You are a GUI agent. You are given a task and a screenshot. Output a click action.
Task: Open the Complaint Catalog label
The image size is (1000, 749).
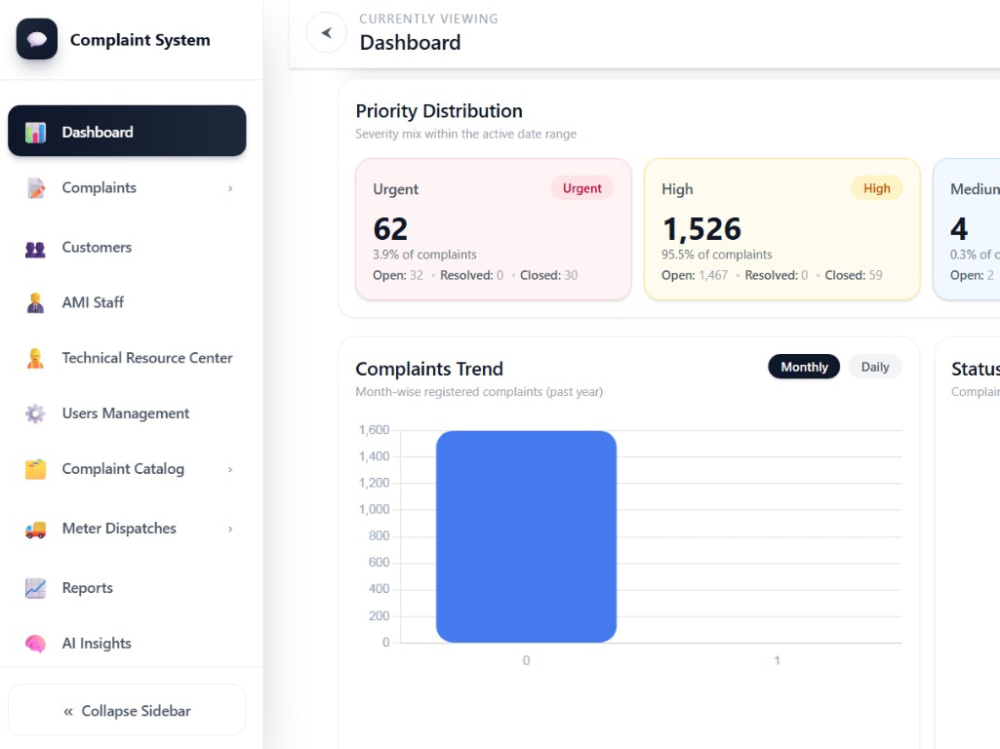click(123, 469)
